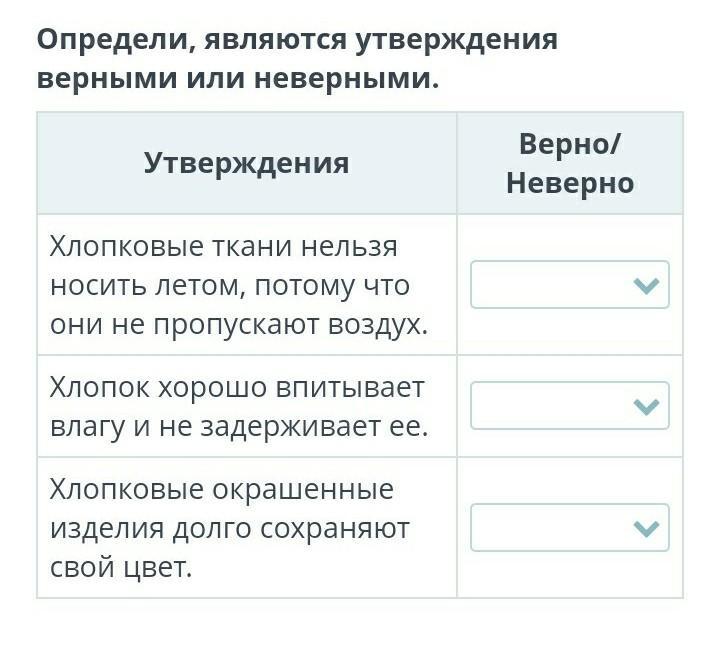Click the line 'изделия долго сохраняют'
Image resolution: width=711 pixels, height=647 pixels.
point(230,529)
